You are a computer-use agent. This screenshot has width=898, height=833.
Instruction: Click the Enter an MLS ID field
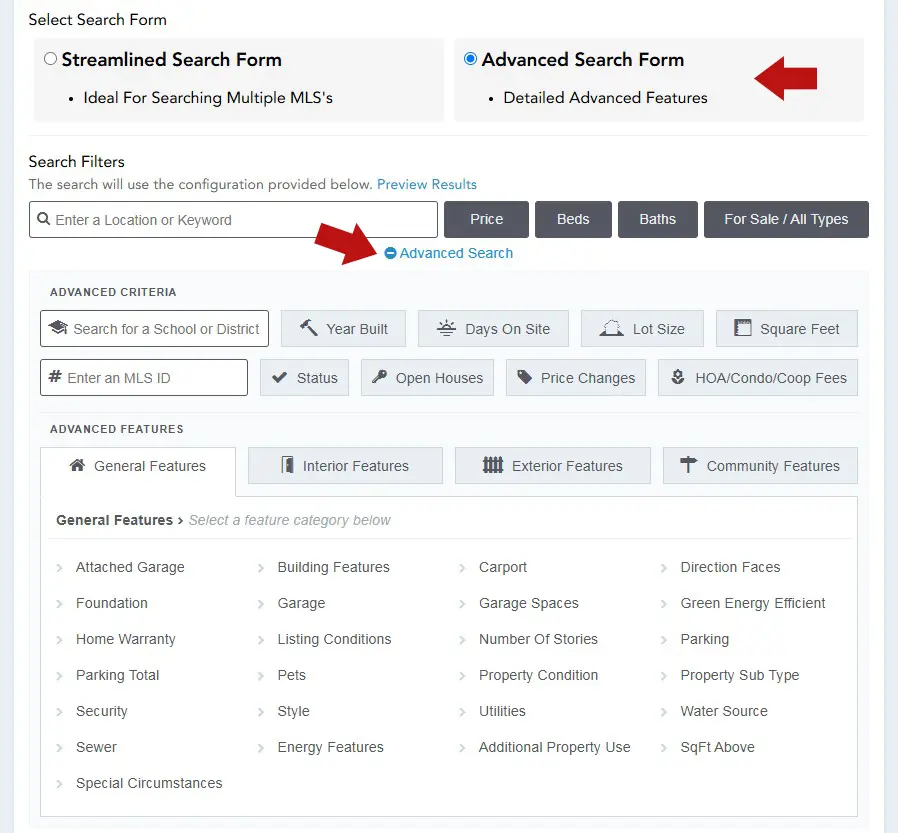[144, 377]
